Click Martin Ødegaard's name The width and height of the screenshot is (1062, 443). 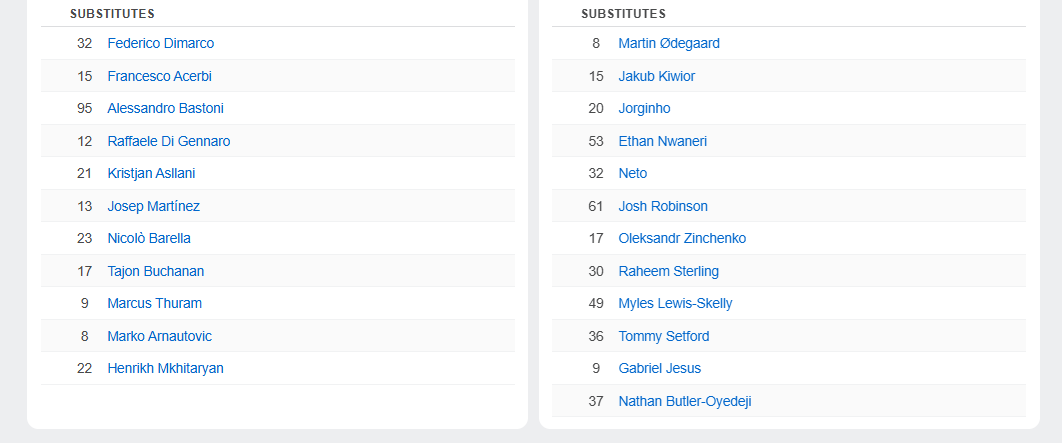coord(669,43)
